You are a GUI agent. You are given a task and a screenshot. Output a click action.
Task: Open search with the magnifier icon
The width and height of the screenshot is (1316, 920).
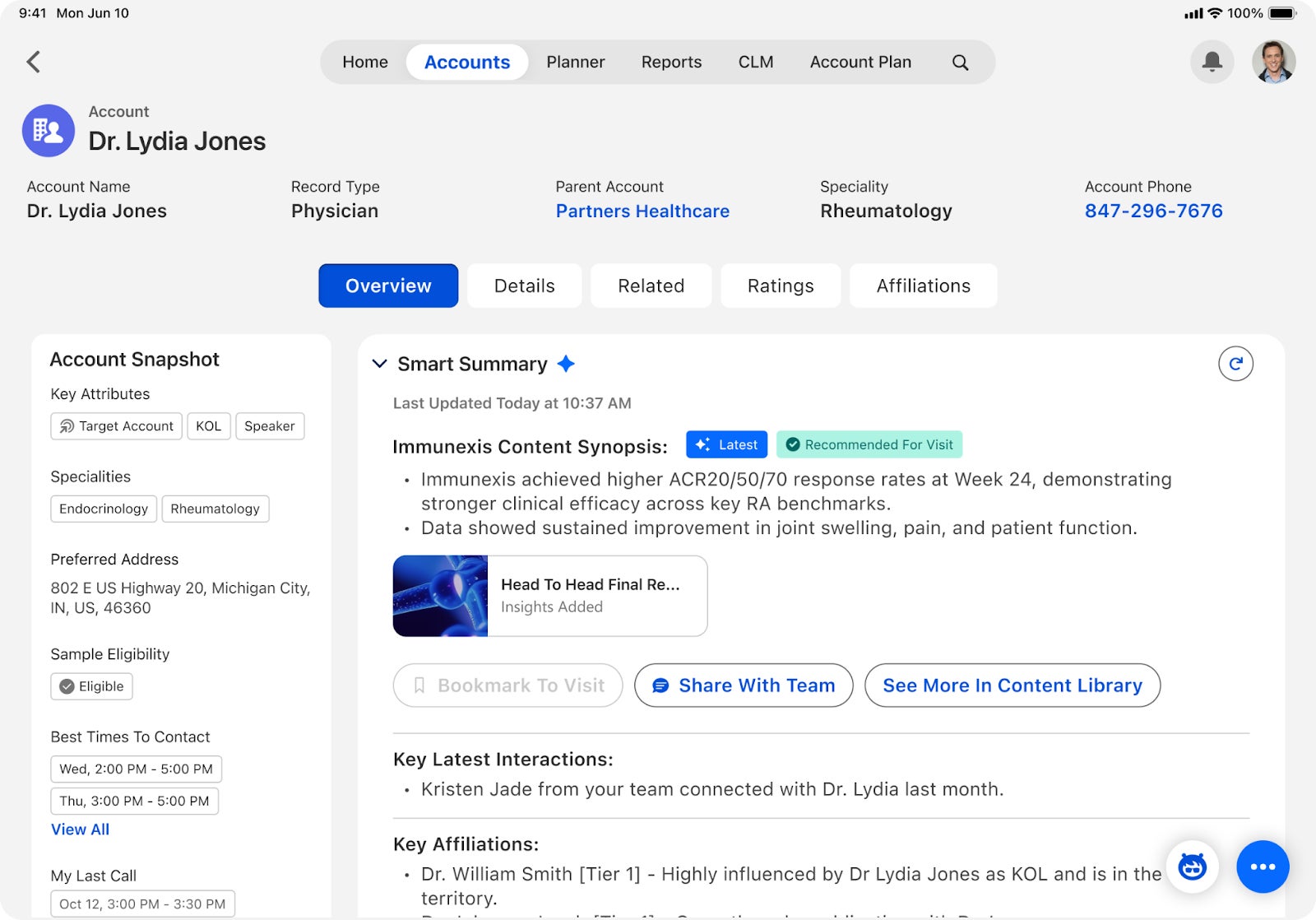[960, 63]
